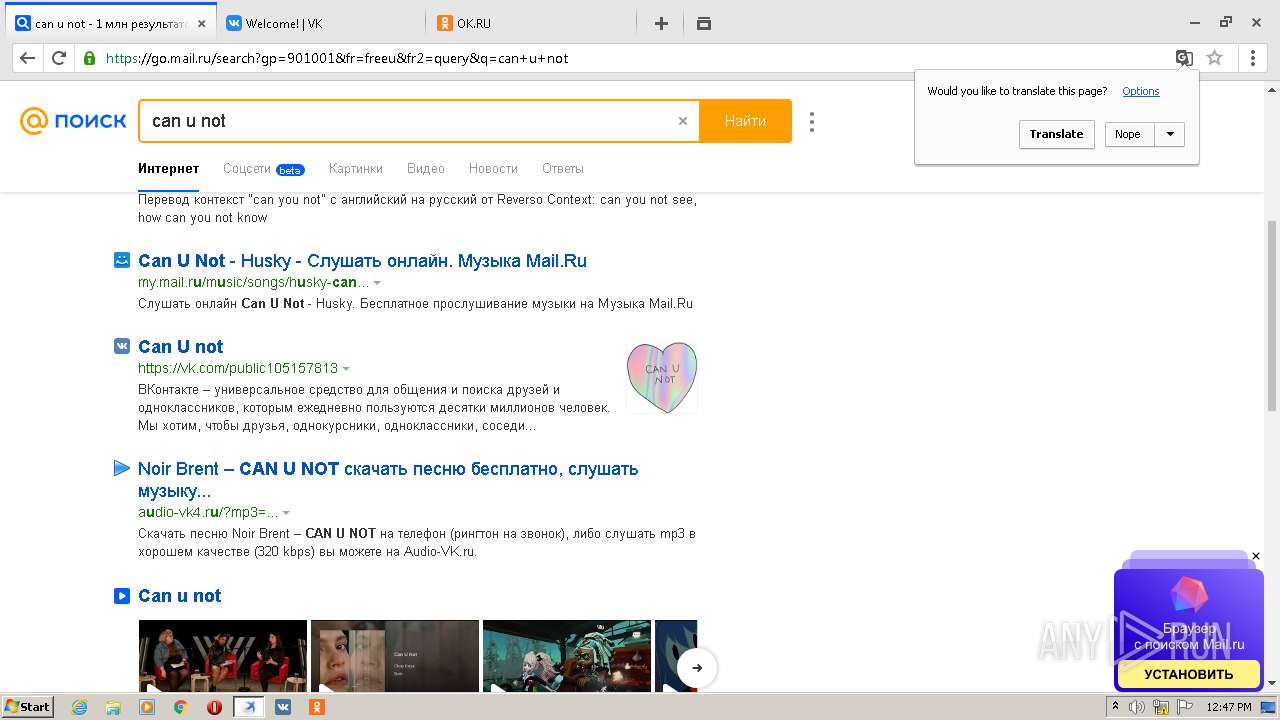The width and height of the screenshot is (1280, 720).
Task: Advance video carousel with right arrow
Action: pyautogui.click(x=697, y=668)
